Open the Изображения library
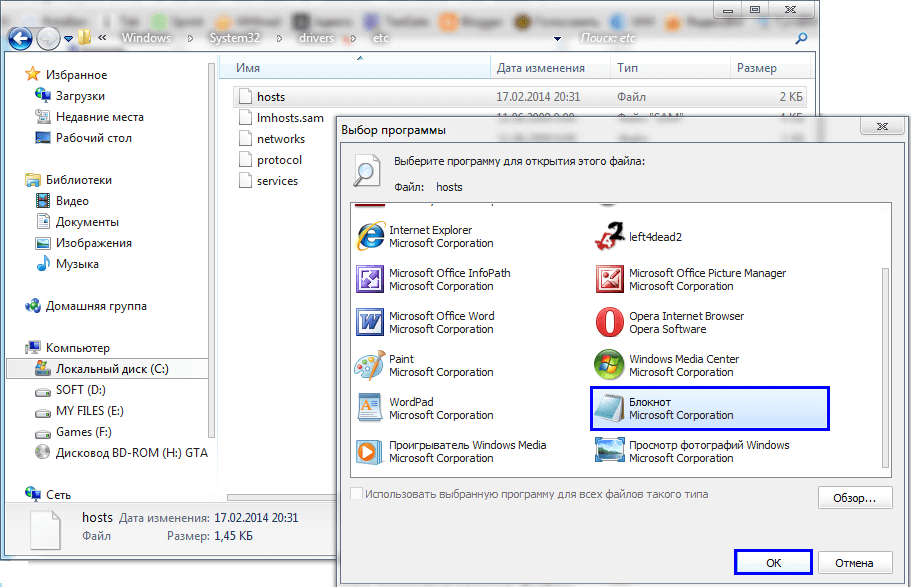911x587 pixels. (83, 243)
